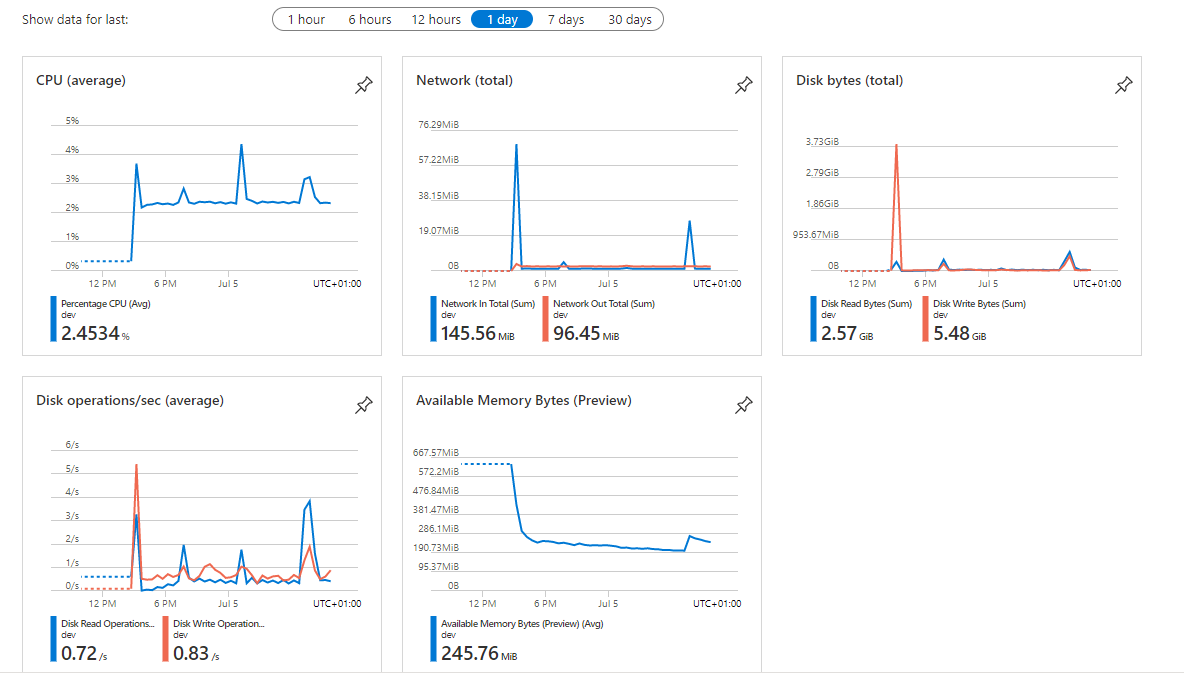Pin the Network (total) chart
Viewport: 1184px width, 682px height.
743,85
